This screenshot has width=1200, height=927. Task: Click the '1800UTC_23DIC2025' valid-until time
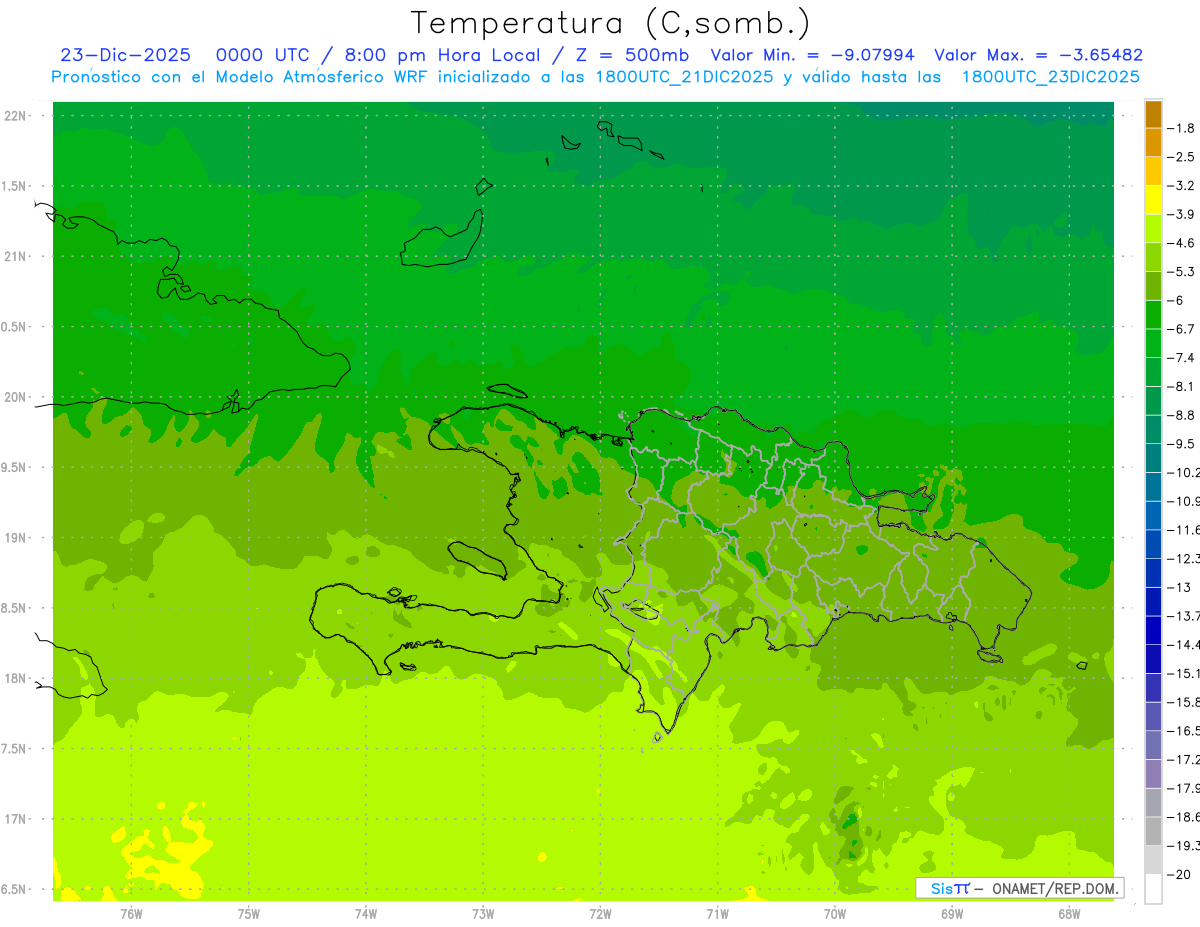[1051, 77]
